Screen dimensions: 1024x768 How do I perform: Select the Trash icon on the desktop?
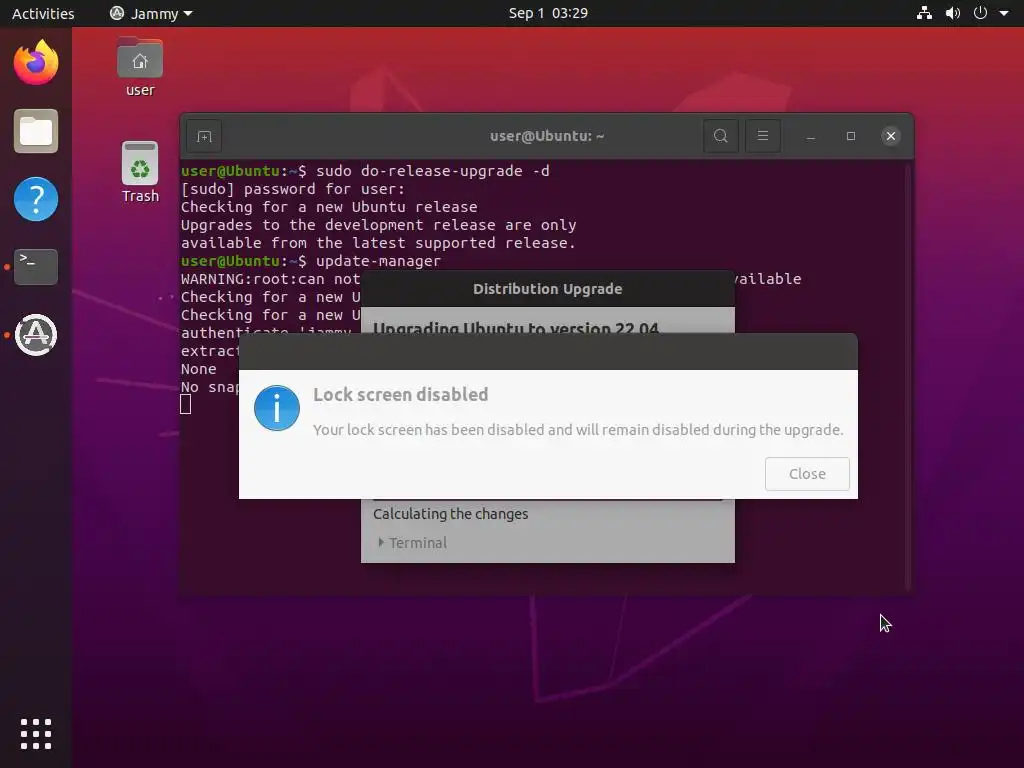(x=140, y=172)
